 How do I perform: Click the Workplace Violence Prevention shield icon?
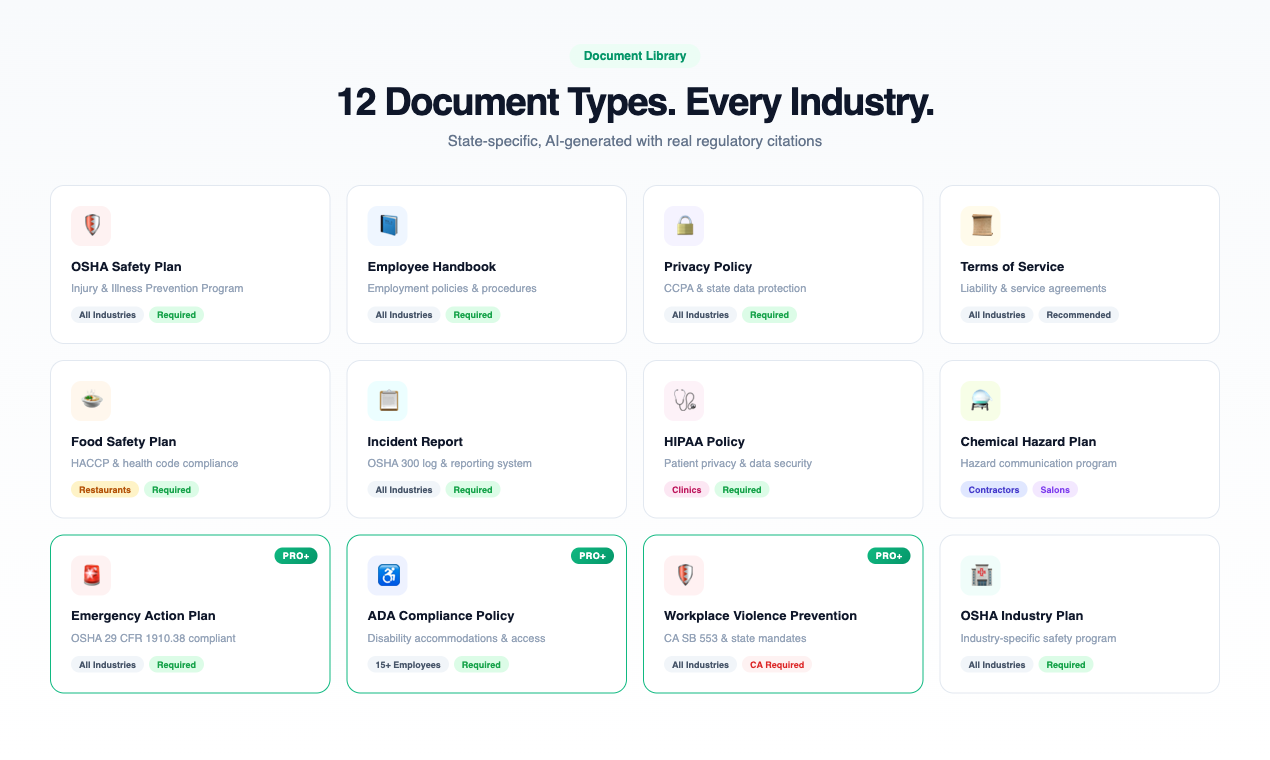684,575
